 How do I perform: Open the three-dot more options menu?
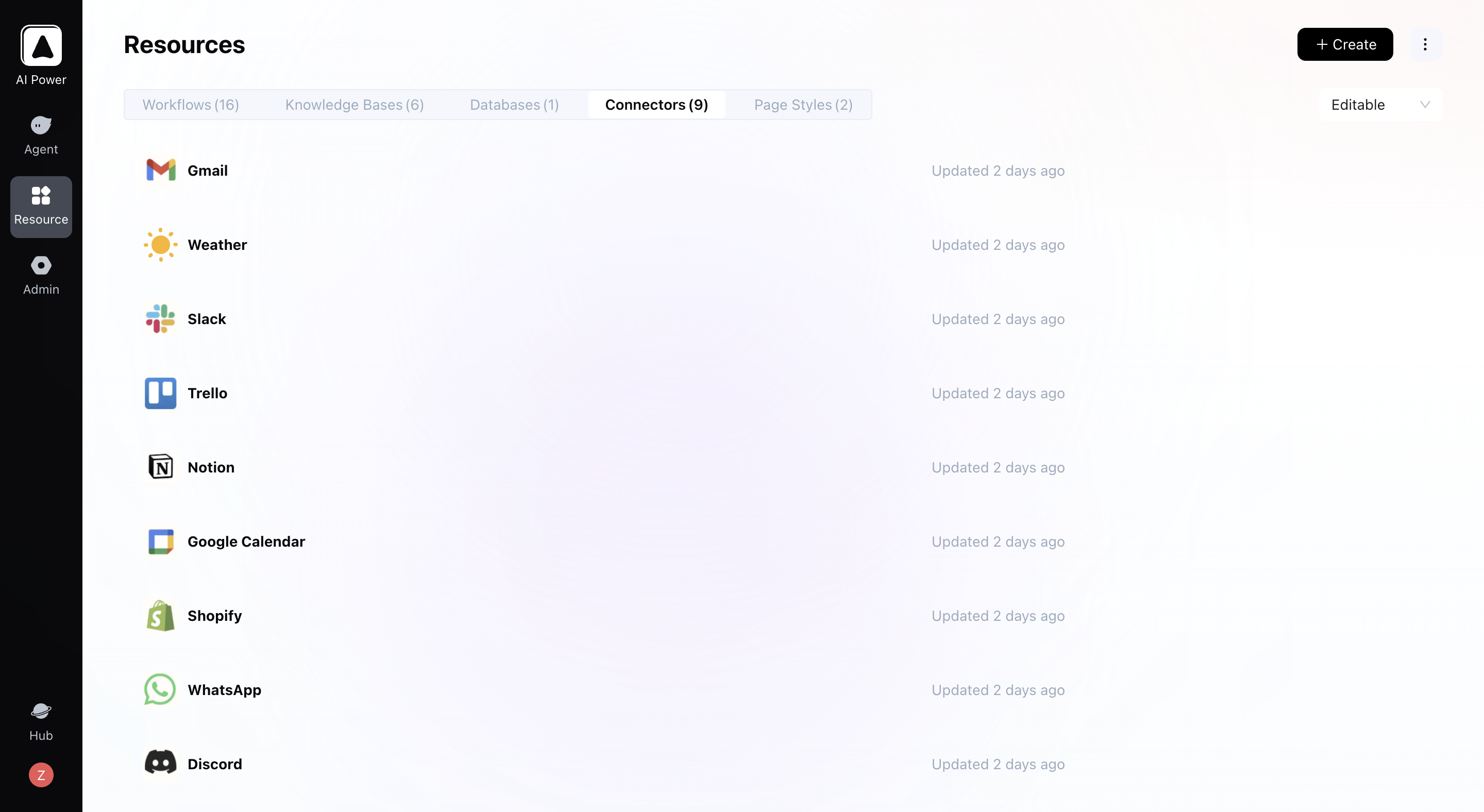click(x=1425, y=44)
